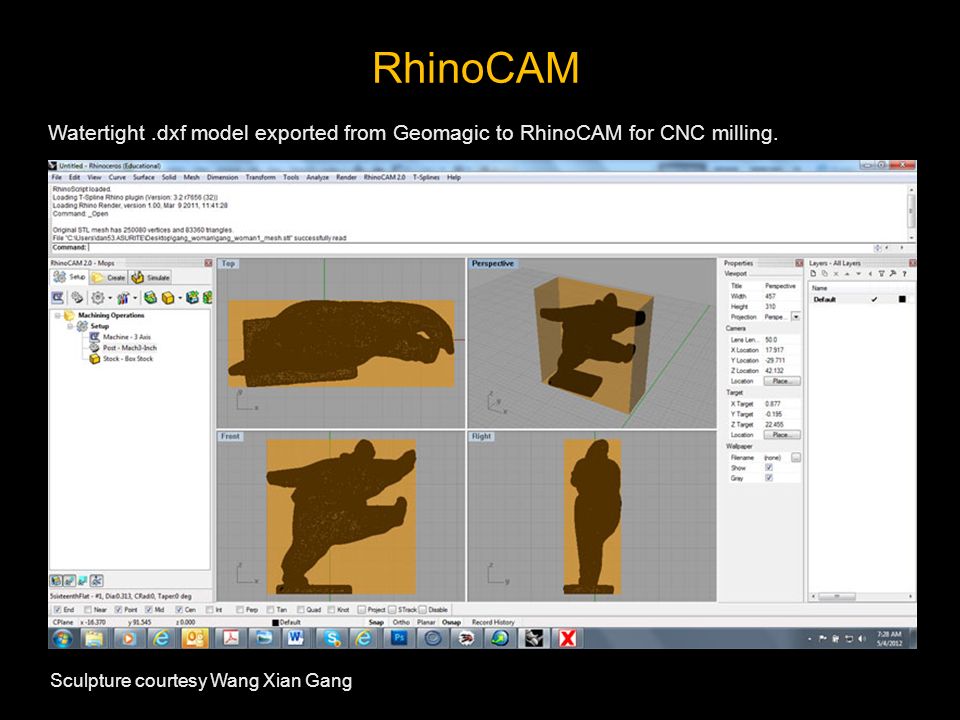
Task: Click the first icon below the machining operations tree
Action: 56,580
